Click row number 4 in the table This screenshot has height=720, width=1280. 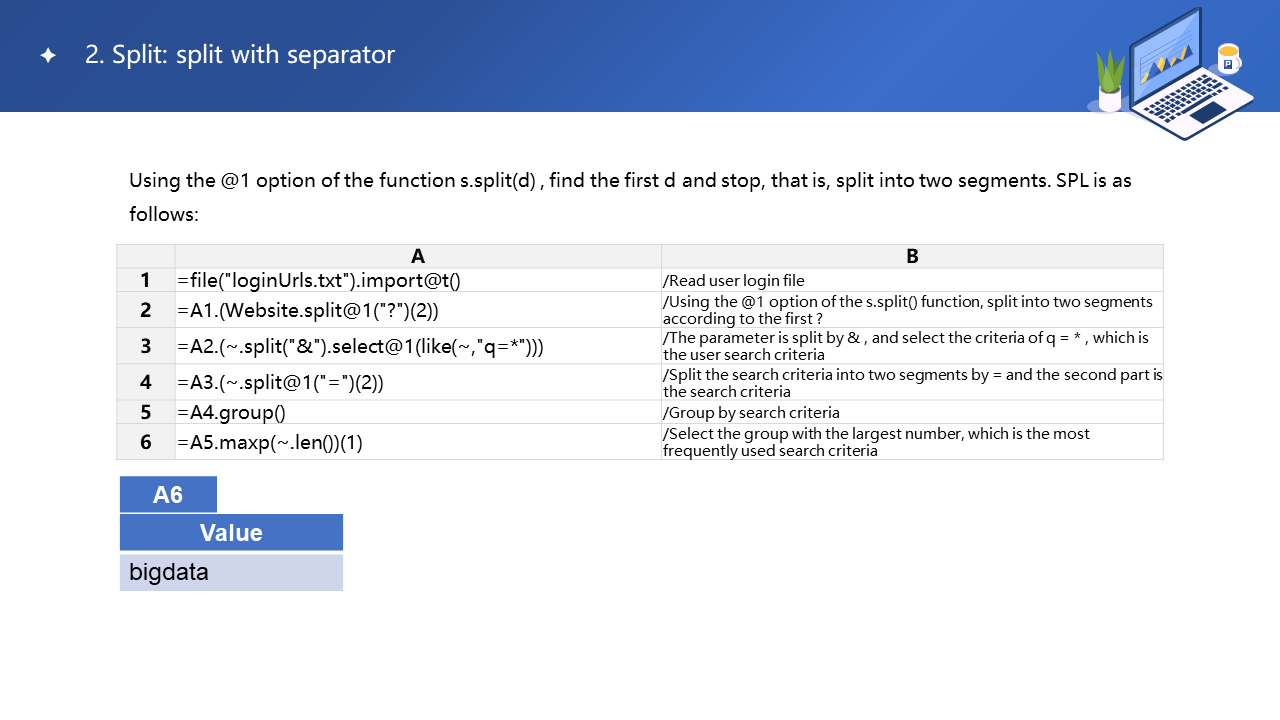point(146,382)
